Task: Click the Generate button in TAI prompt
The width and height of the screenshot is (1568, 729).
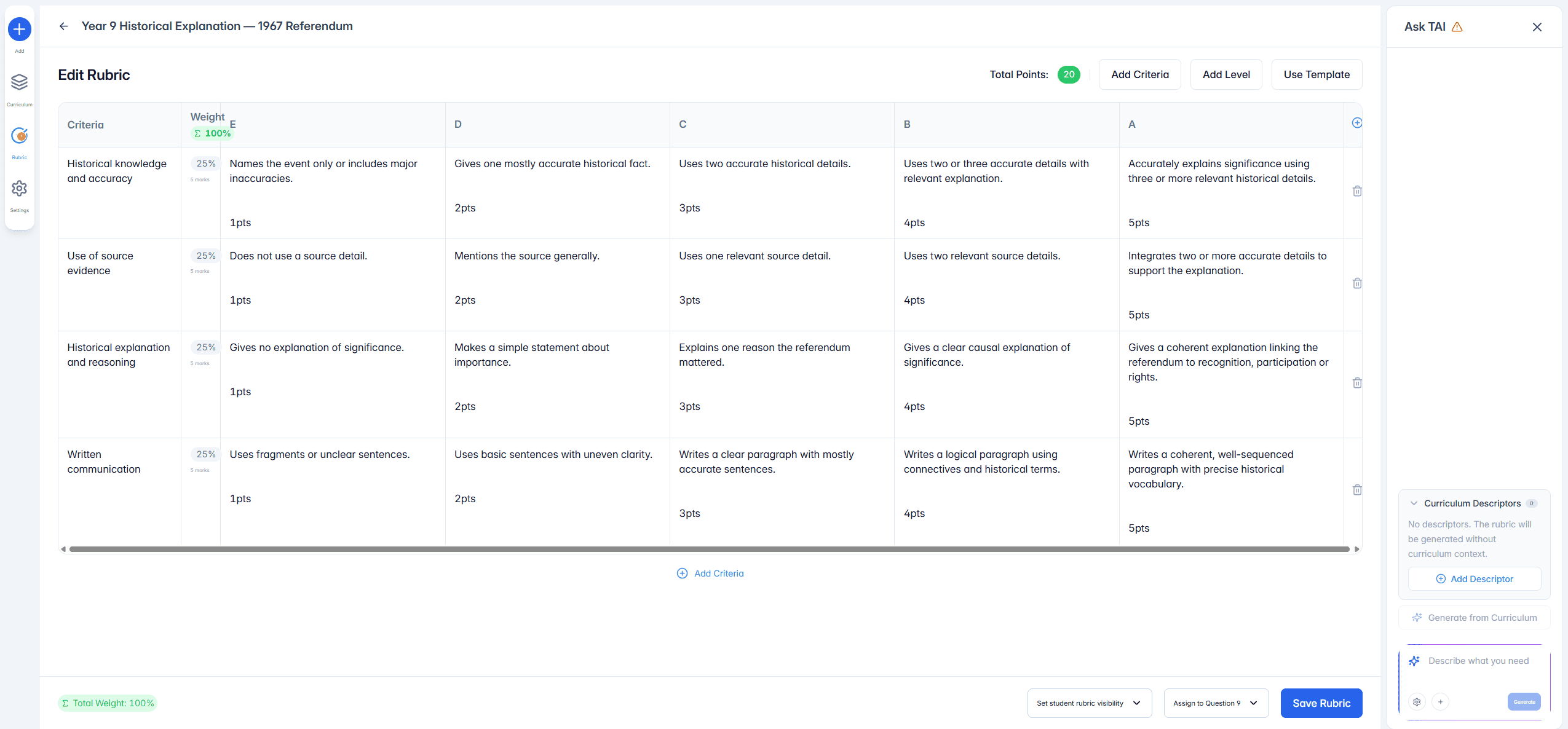Action: pyautogui.click(x=1524, y=702)
